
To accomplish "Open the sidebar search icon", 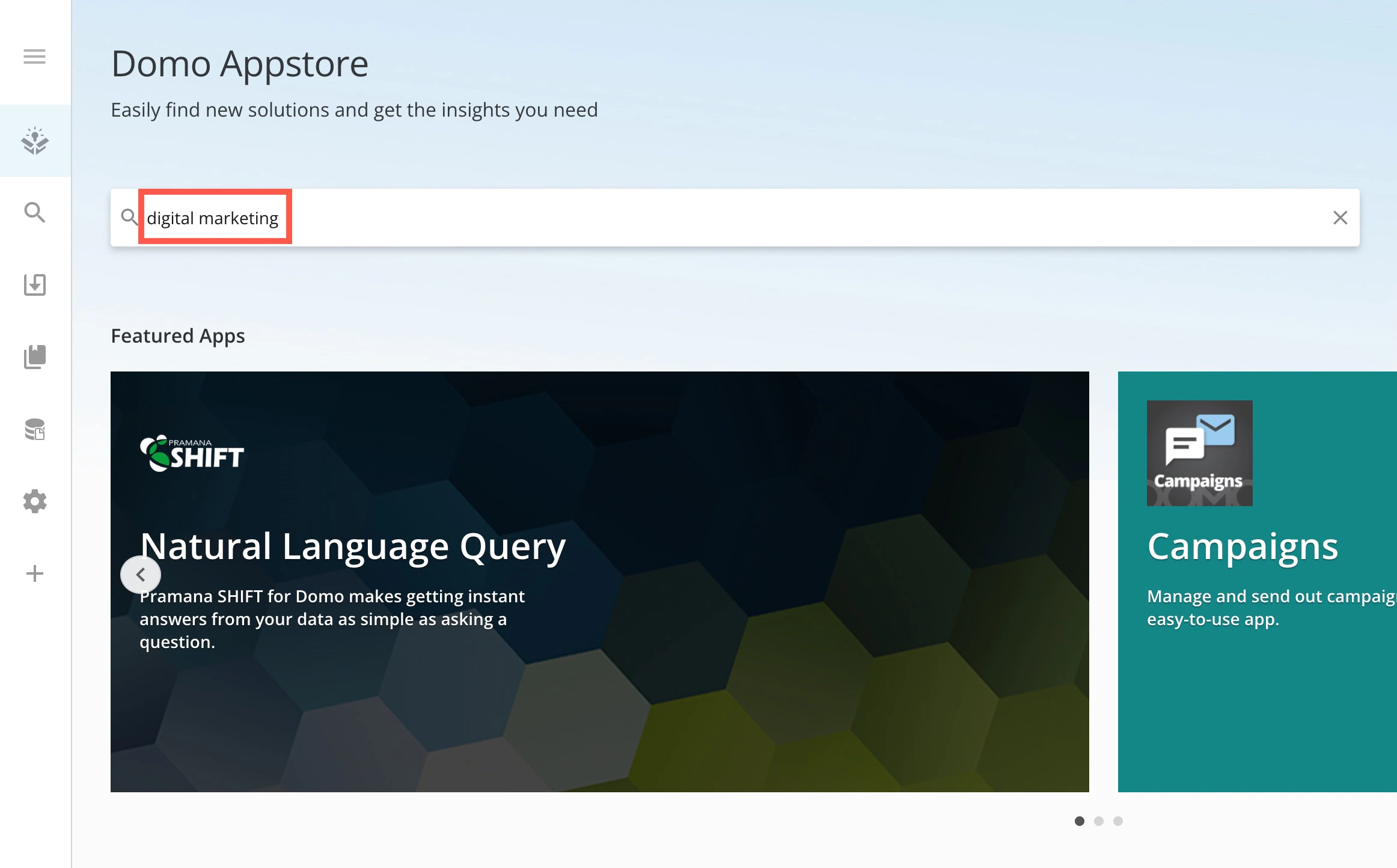I will click(34, 212).
